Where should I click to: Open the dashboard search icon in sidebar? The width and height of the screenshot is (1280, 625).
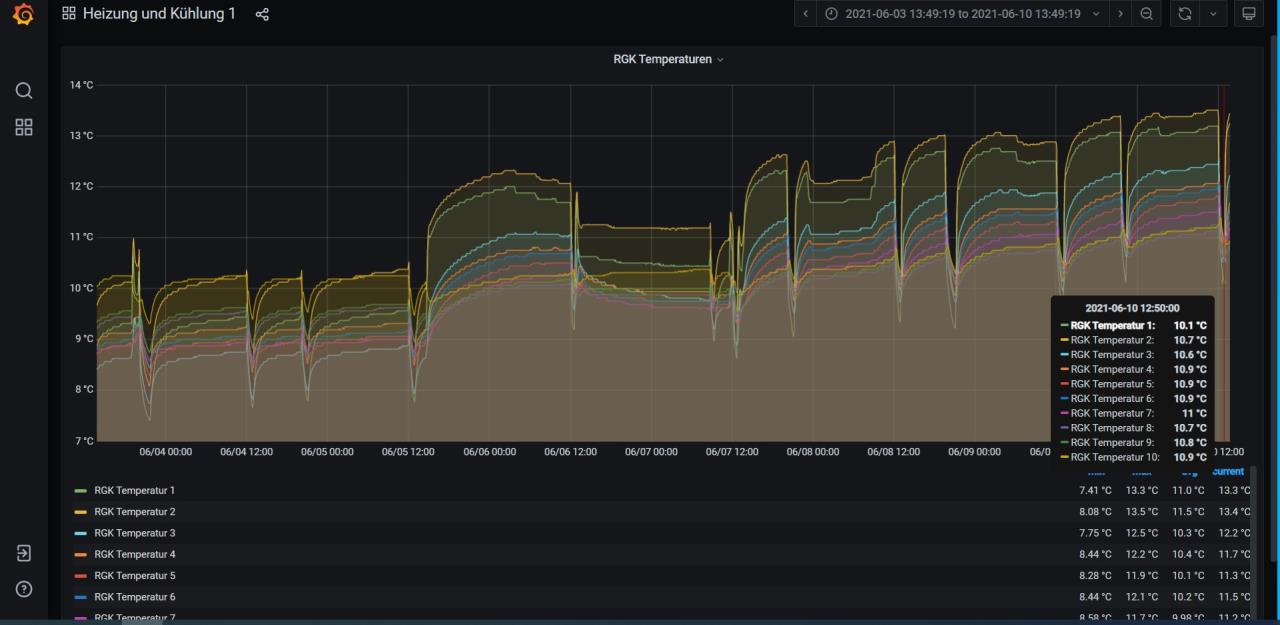[24, 91]
